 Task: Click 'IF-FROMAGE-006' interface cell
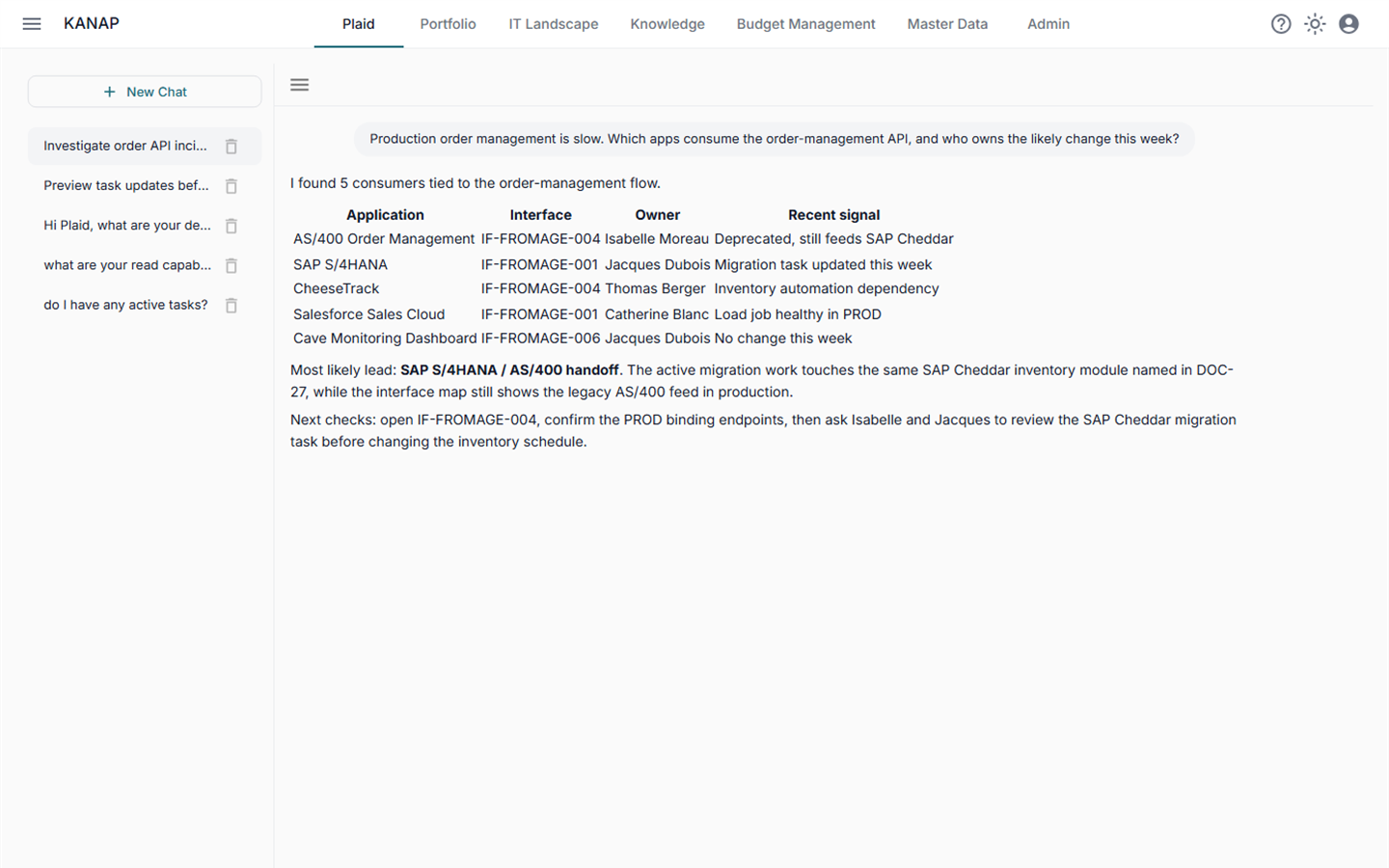[x=540, y=339]
